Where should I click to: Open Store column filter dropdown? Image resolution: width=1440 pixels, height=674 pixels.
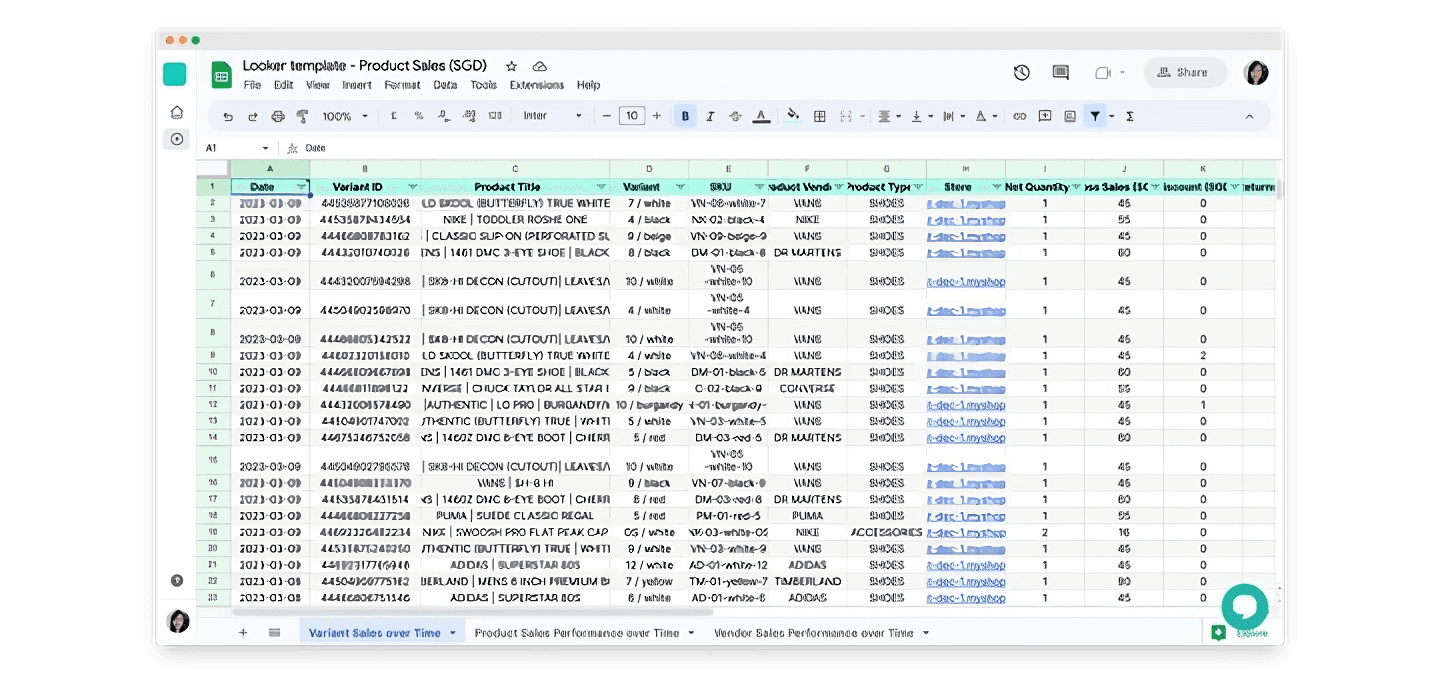tap(997, 187)
